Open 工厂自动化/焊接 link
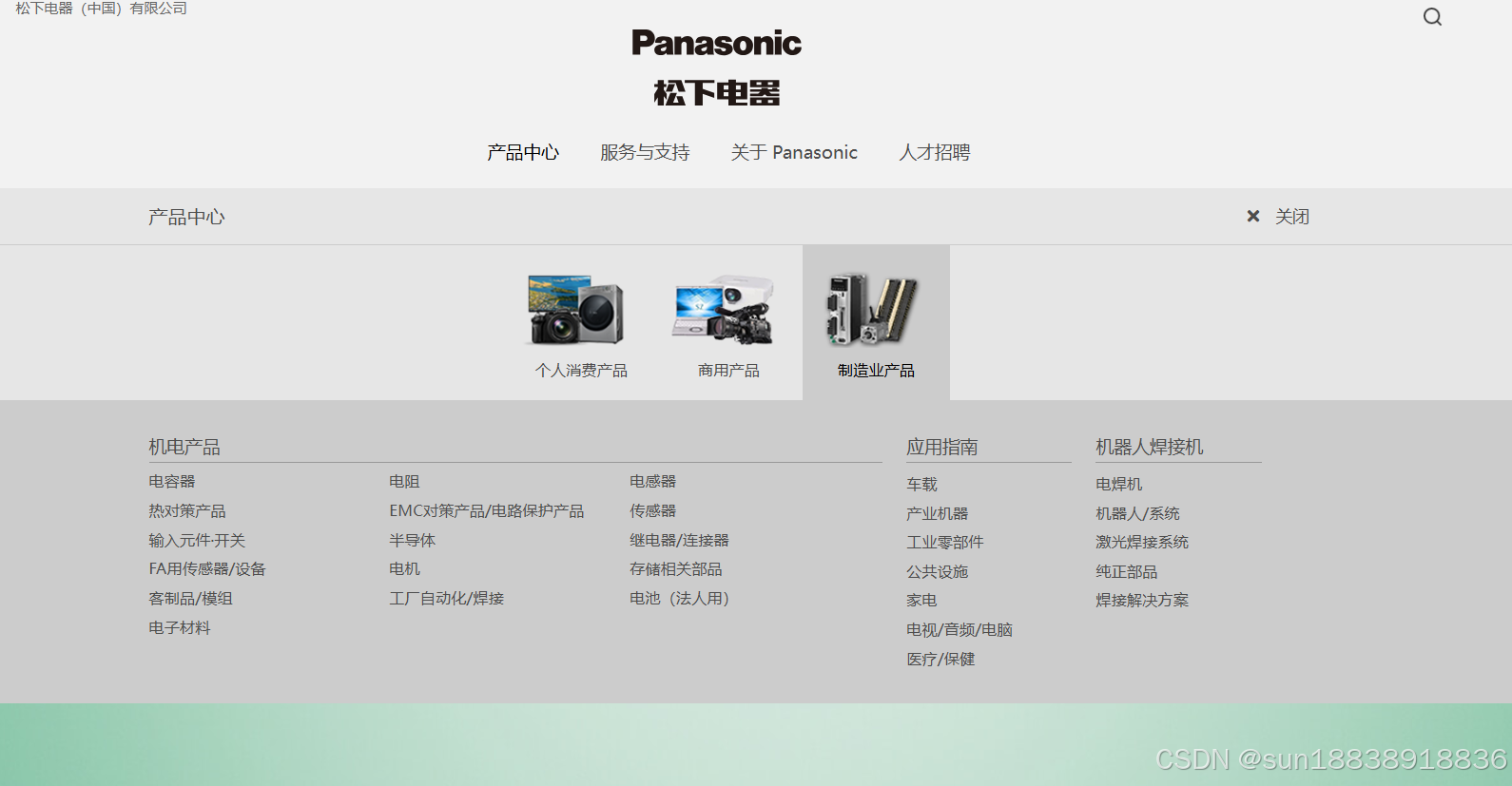Viewport: 1512px width, 786px height. [447, 599]
